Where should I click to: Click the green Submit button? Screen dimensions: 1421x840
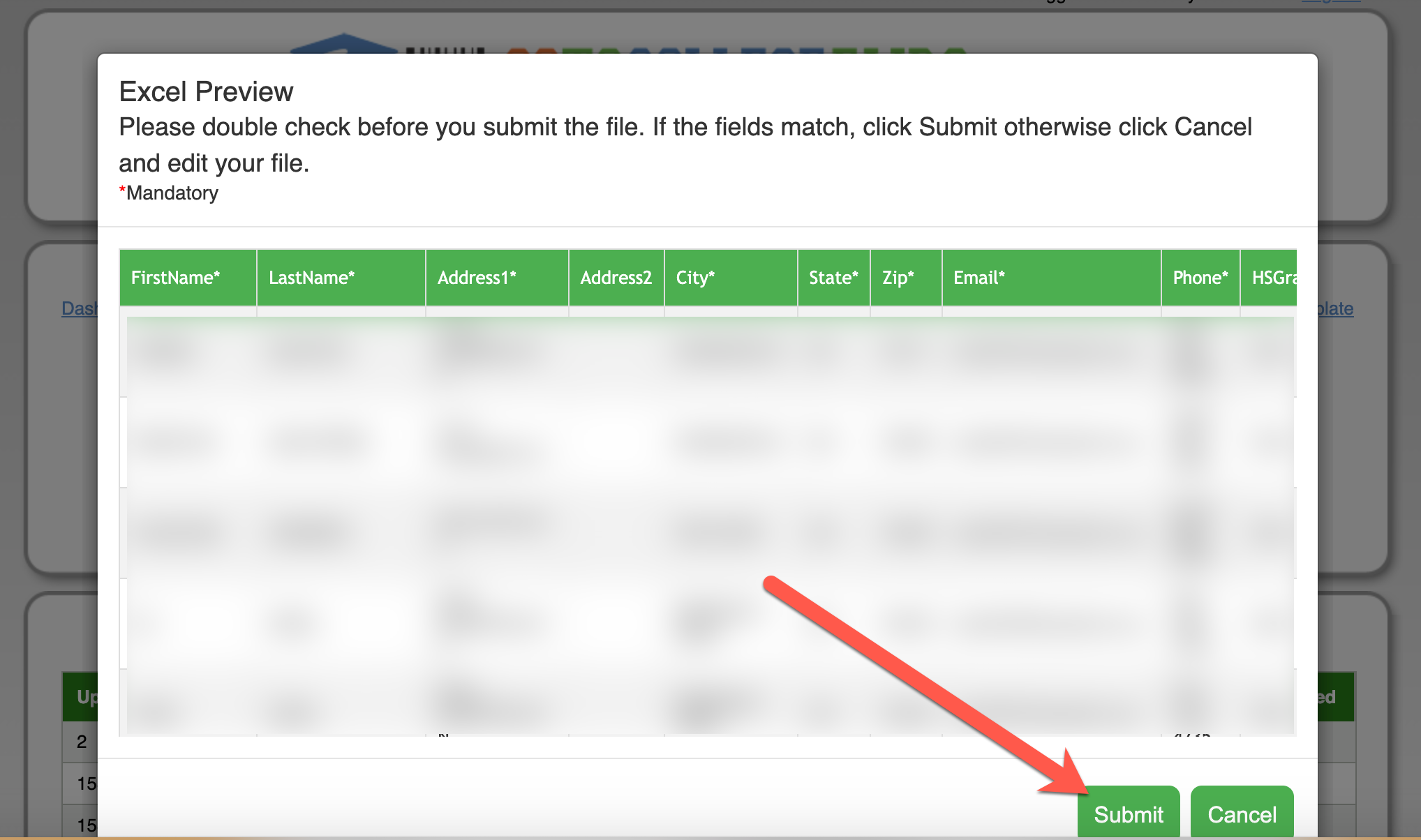pos(1128,813)
